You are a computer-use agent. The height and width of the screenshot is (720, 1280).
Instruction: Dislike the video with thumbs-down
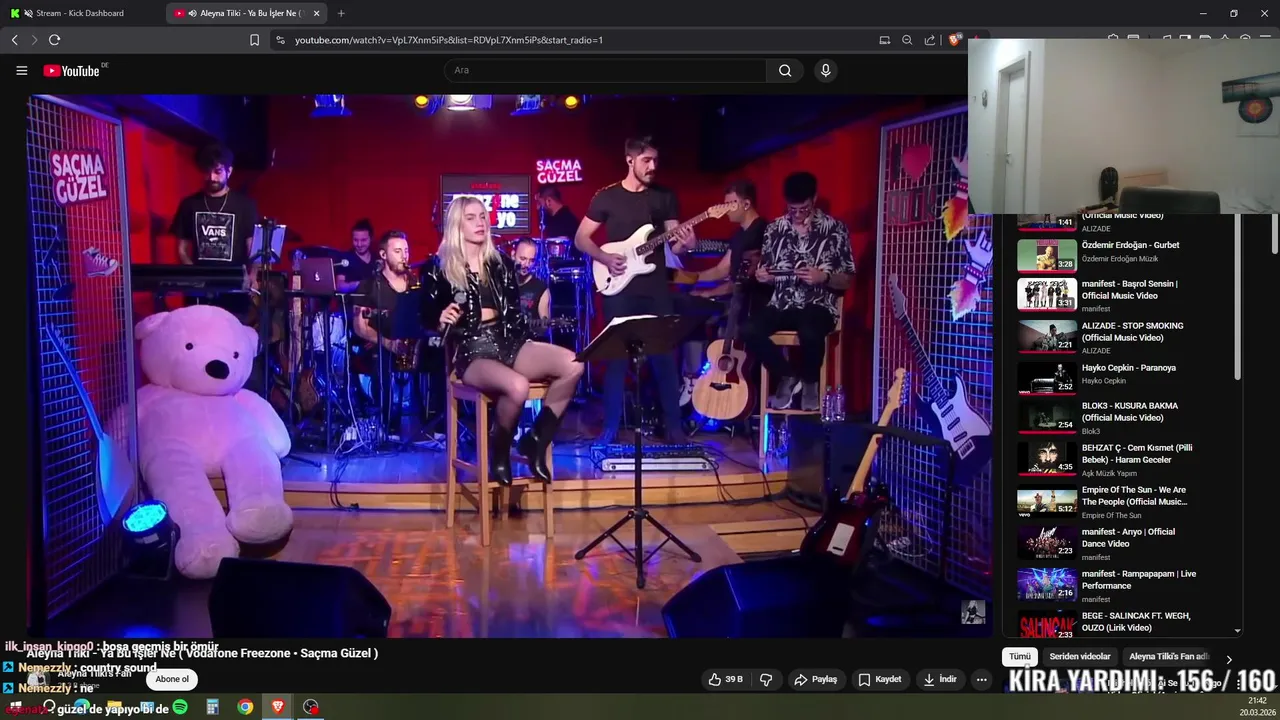tap(766, 679)
